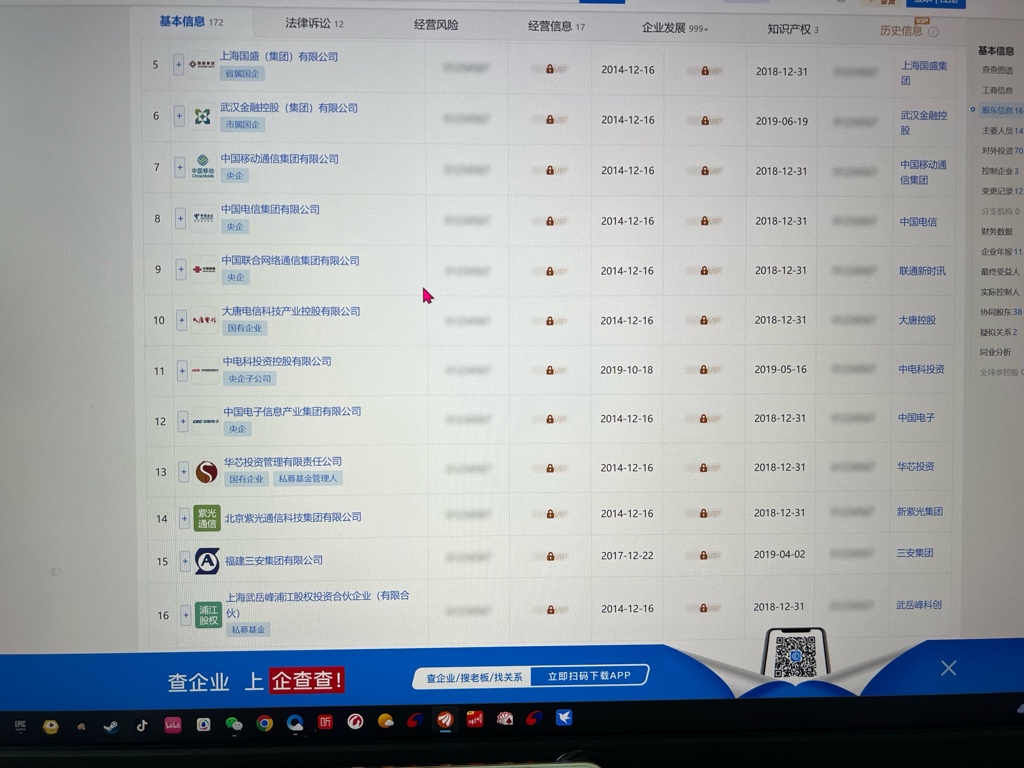This screenshot has width=1024, height=768.
Task: Click logo of 武汉金融控股 row
Action: 202,116
